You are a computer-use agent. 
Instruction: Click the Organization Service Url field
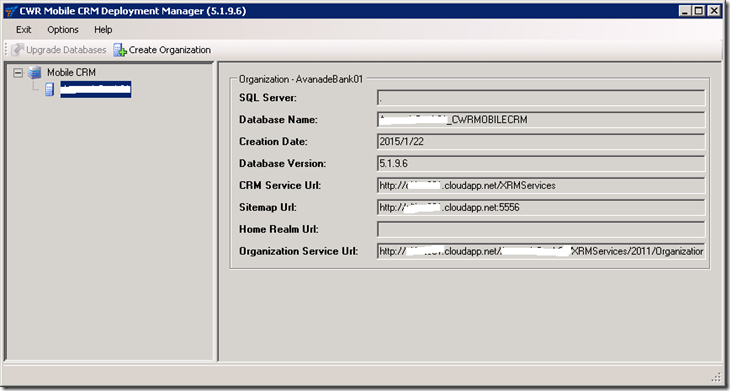click(x=541, y=251)
